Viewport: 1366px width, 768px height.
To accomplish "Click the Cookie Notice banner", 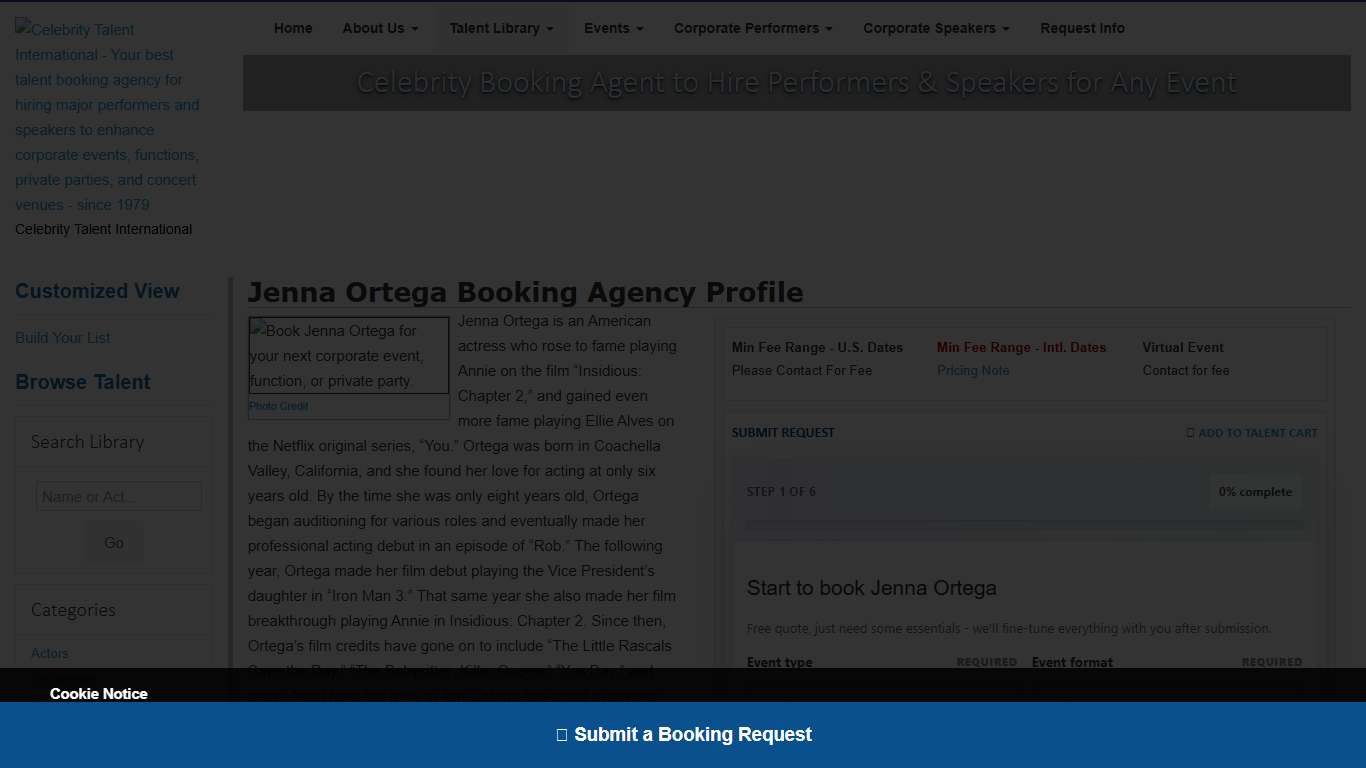I will tap(99, 693).
